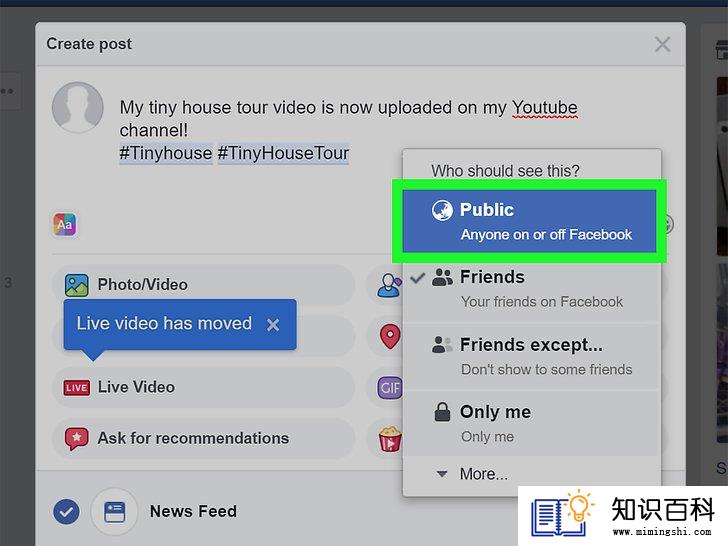The height and width of the screenshot is (546, 728).
Task: Click the Create post title
Action: click(x=89, y=44)
